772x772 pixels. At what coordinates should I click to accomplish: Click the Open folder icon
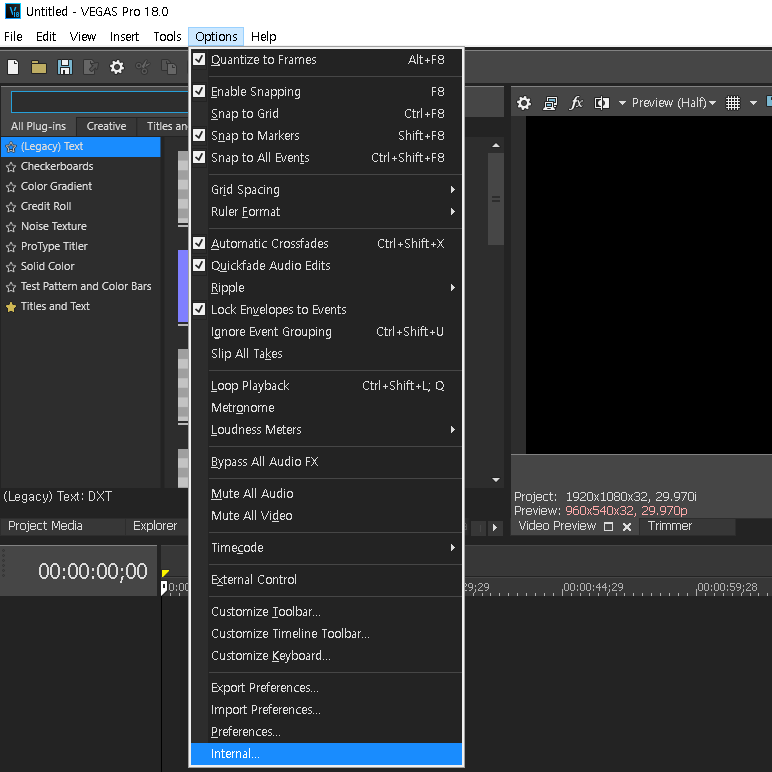(x=39, y=67)
